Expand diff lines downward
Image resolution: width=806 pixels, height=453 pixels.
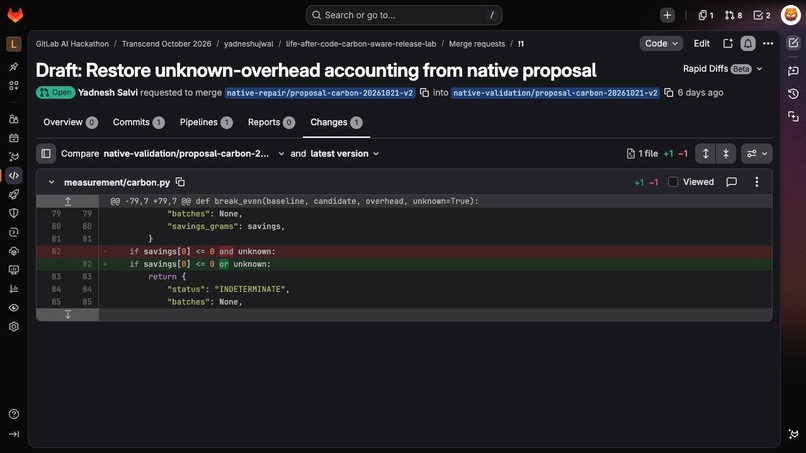pyautogui.click(x=68, y=315)
